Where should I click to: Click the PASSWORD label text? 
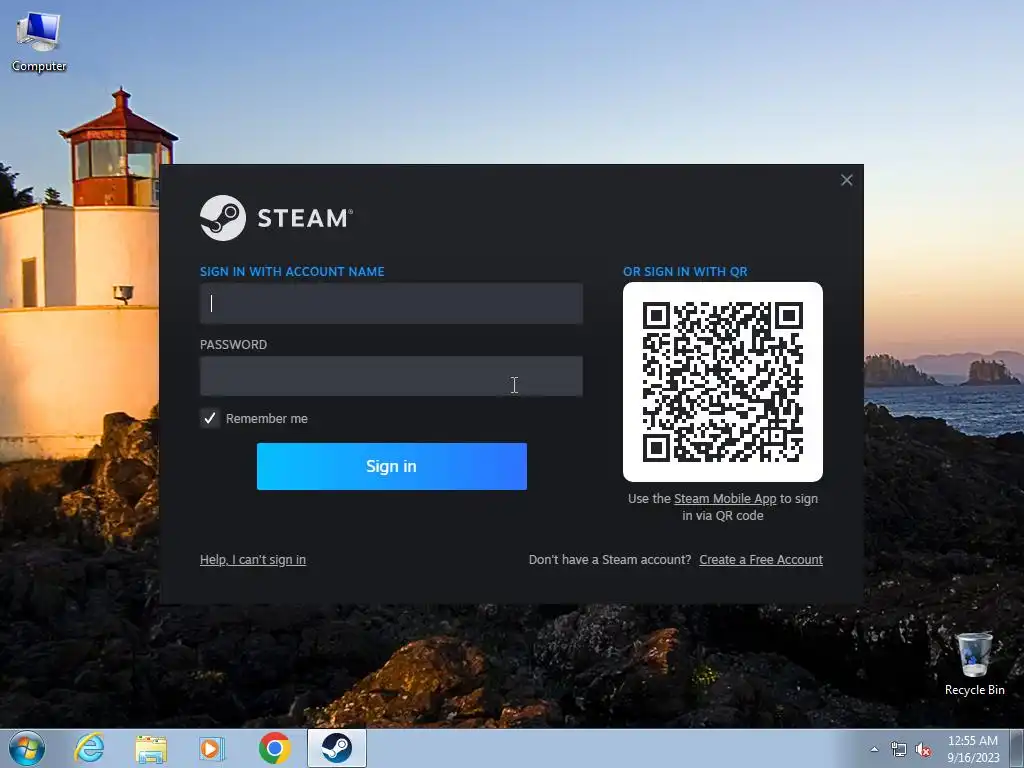tap(233, 345)
